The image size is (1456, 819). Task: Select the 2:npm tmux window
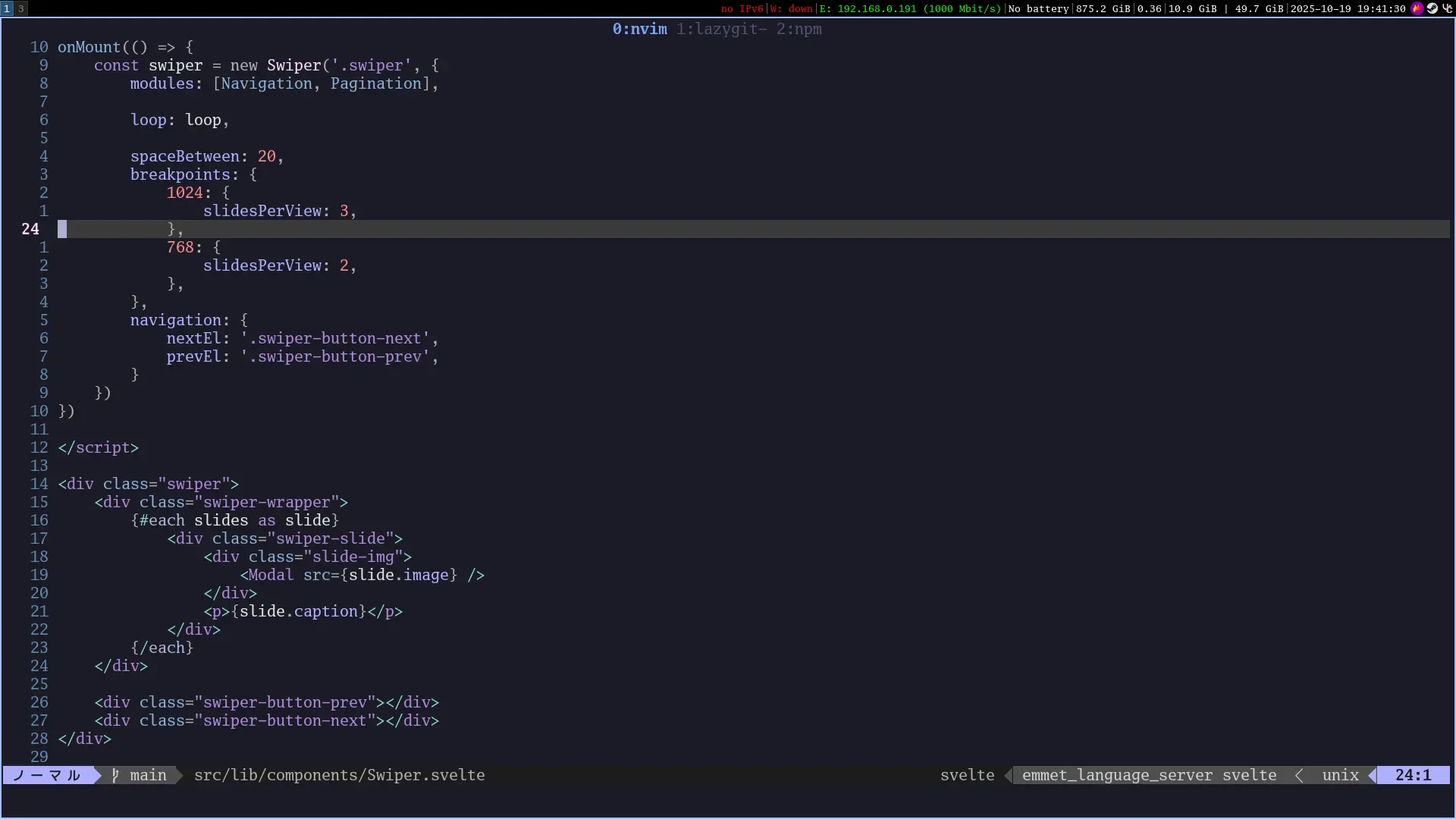(799, 29)
